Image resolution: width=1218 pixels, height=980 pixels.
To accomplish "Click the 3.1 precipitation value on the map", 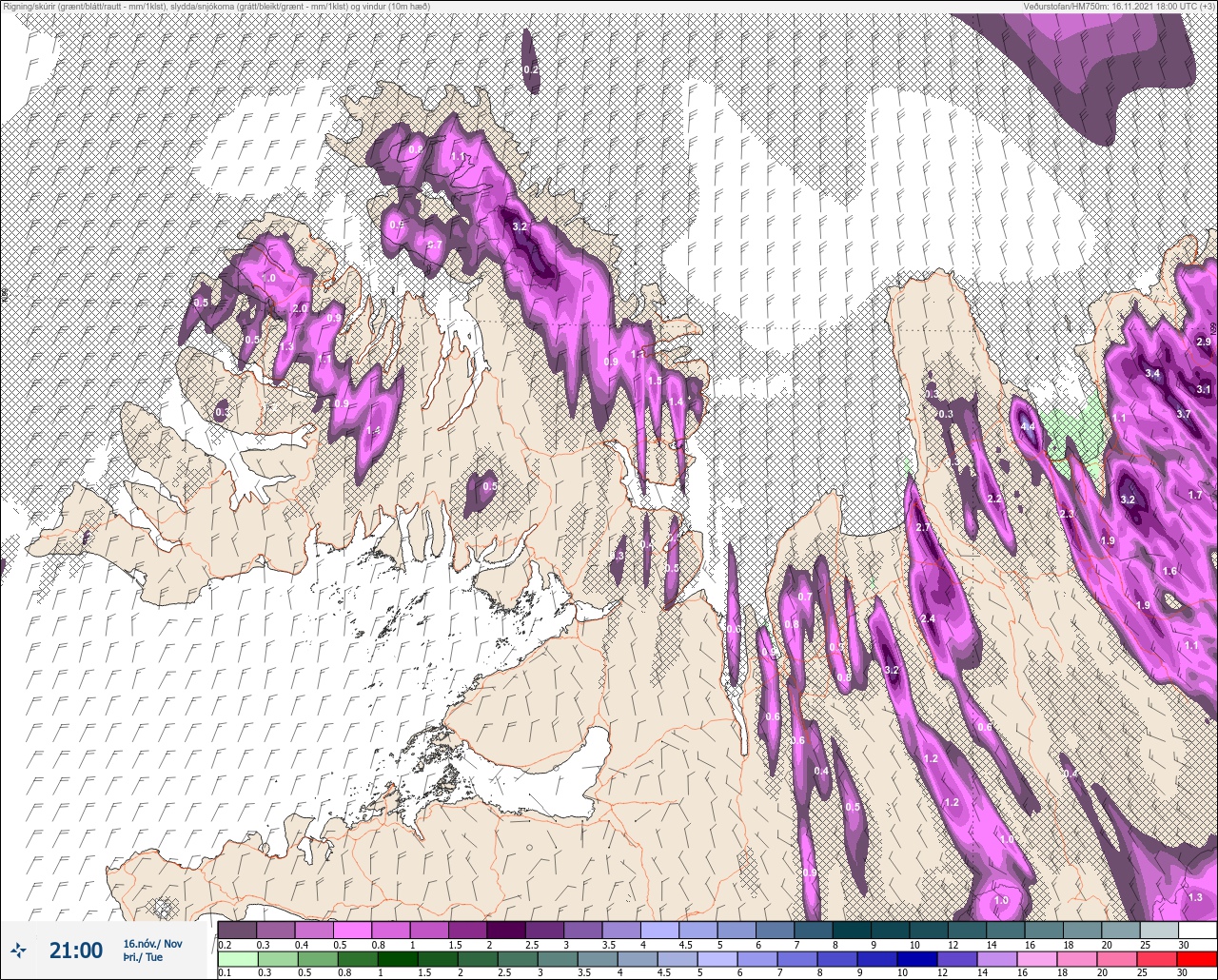I will 1203,389.
